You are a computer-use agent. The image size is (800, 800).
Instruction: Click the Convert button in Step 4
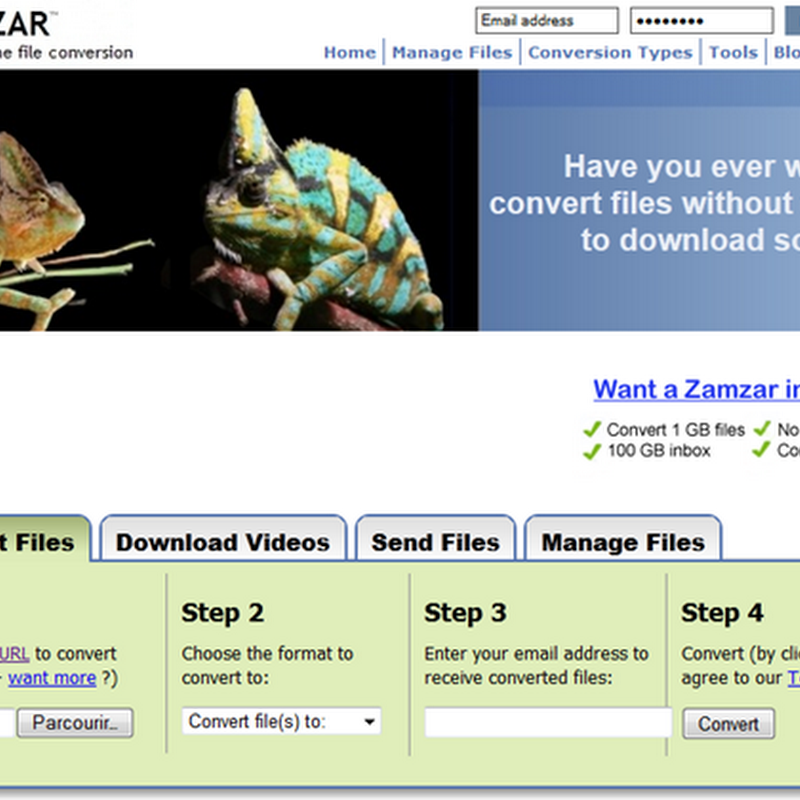[729, 723]
